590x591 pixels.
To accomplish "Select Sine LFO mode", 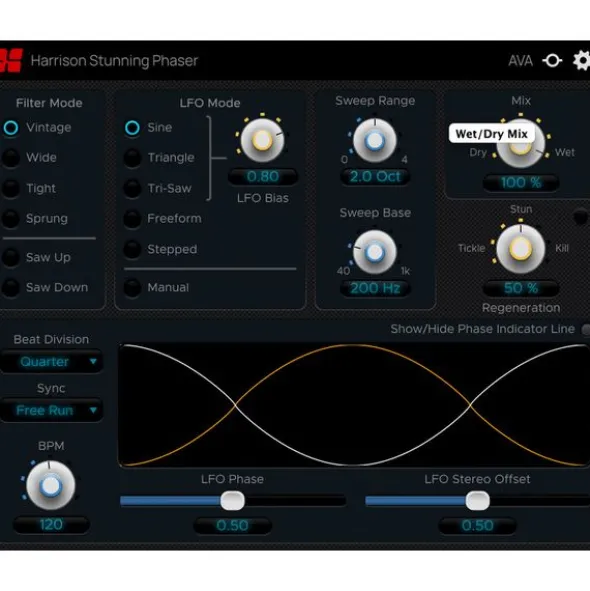I will pos(132,128).
